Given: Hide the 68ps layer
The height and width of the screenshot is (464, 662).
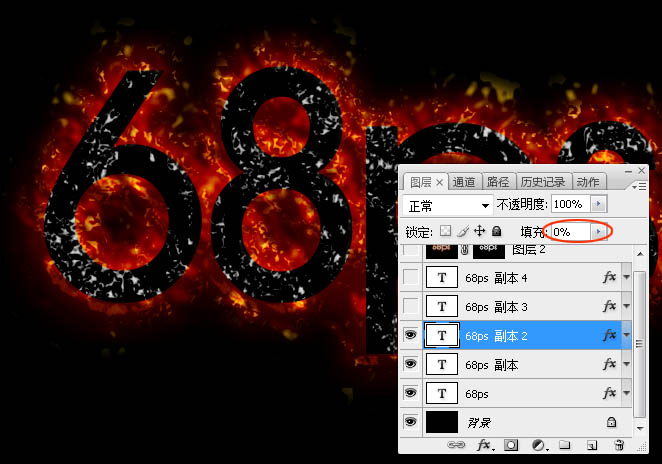Looking at the screenshot, I should 410,393.
